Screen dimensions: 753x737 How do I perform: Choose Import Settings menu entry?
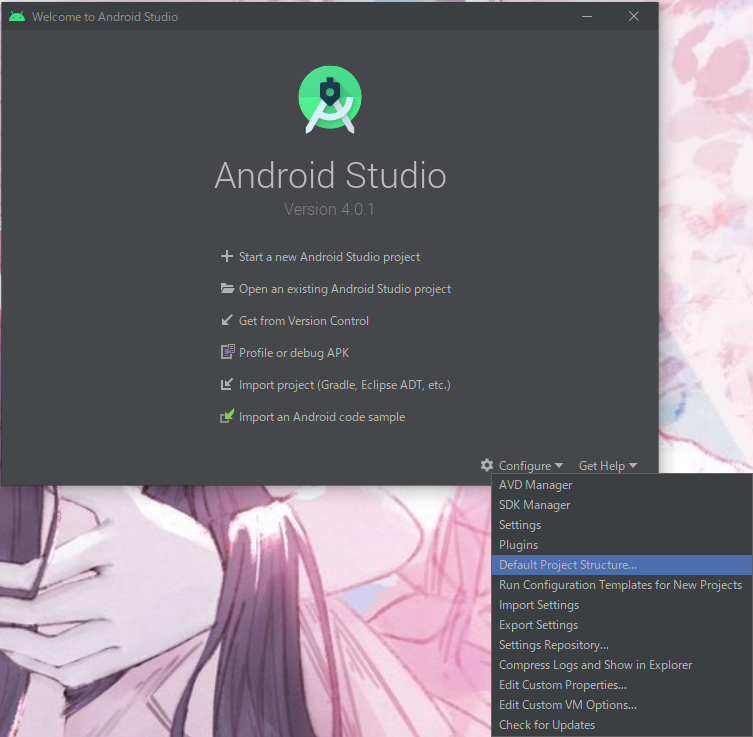coord(622,605)
